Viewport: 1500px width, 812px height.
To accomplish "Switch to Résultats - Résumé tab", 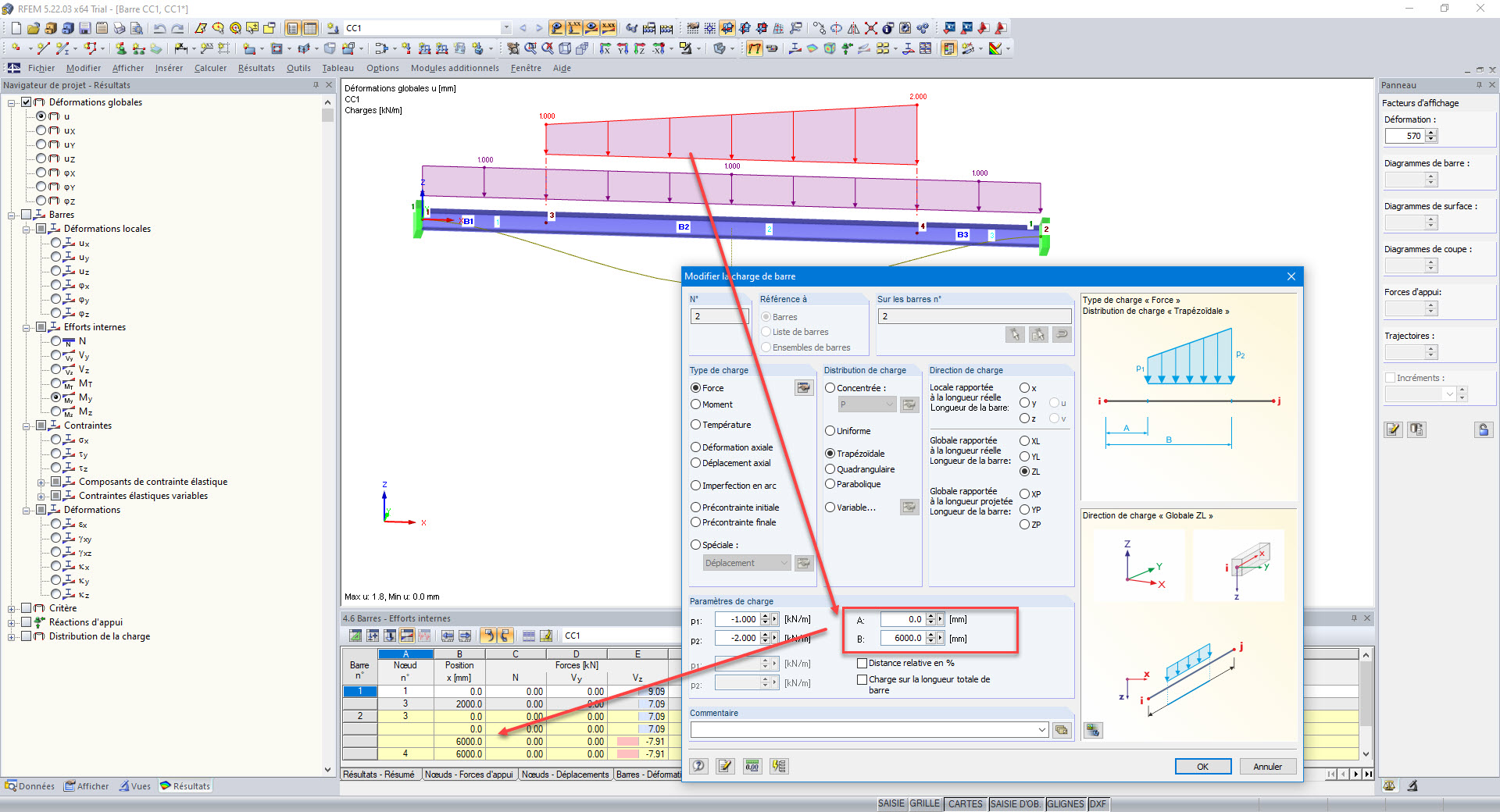I will click(x=379, y=775).
